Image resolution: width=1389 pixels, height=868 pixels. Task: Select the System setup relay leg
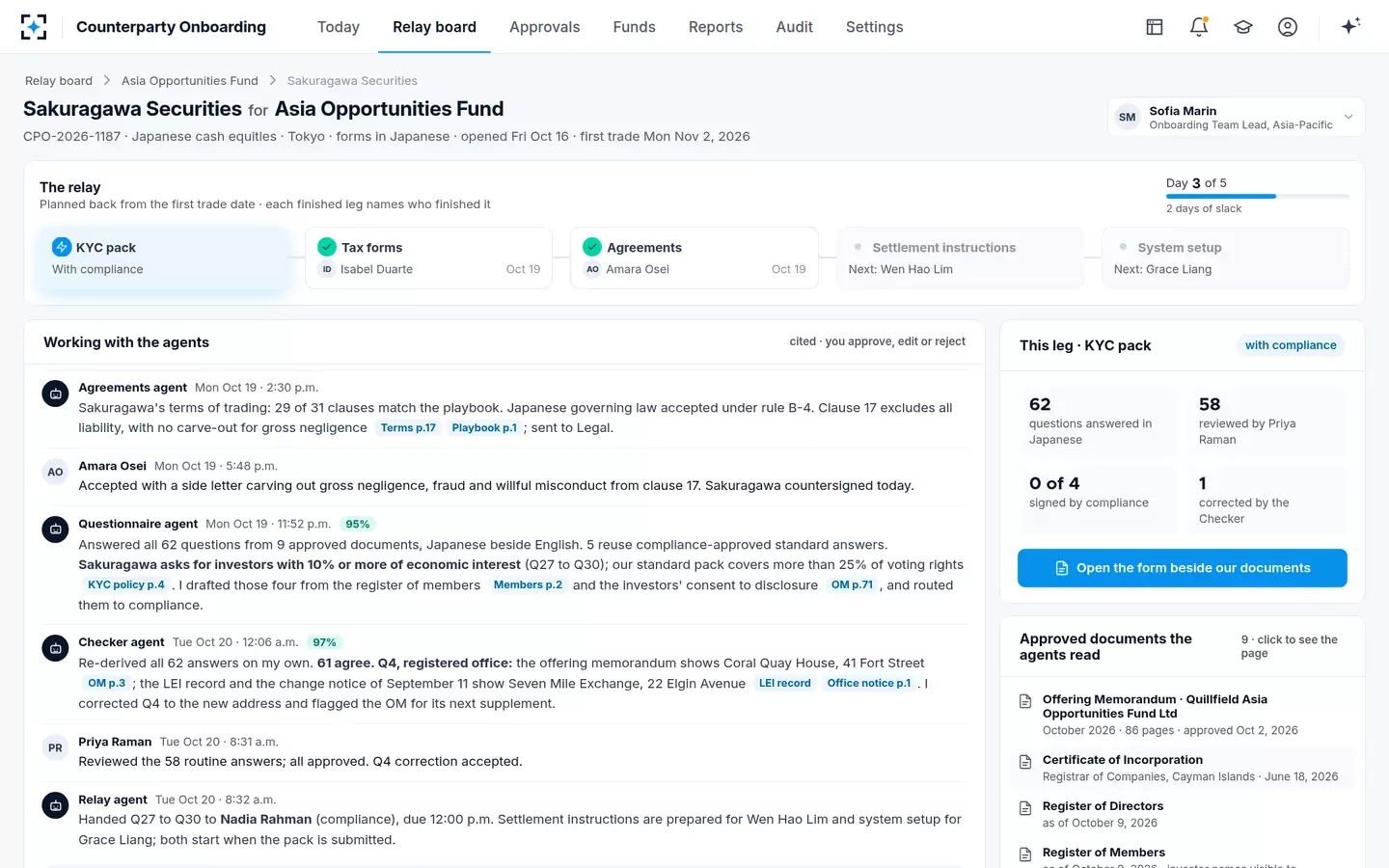[1225, 258]
